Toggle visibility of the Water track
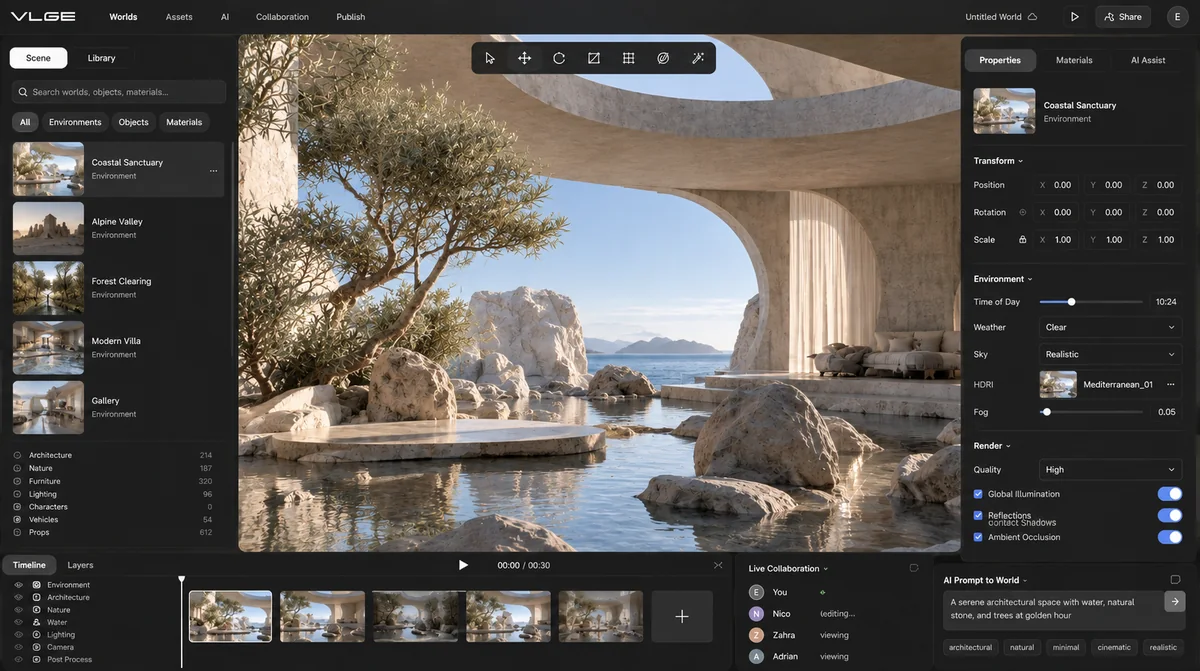 [x=18, y=622]
